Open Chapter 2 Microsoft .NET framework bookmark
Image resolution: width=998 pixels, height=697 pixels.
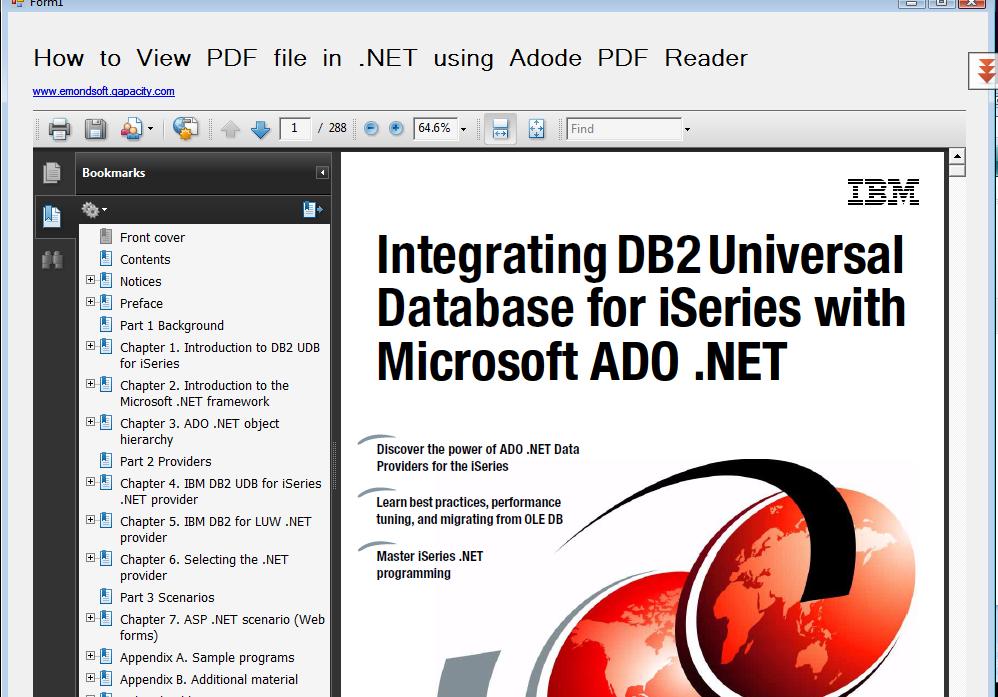[x=204, y=393]
